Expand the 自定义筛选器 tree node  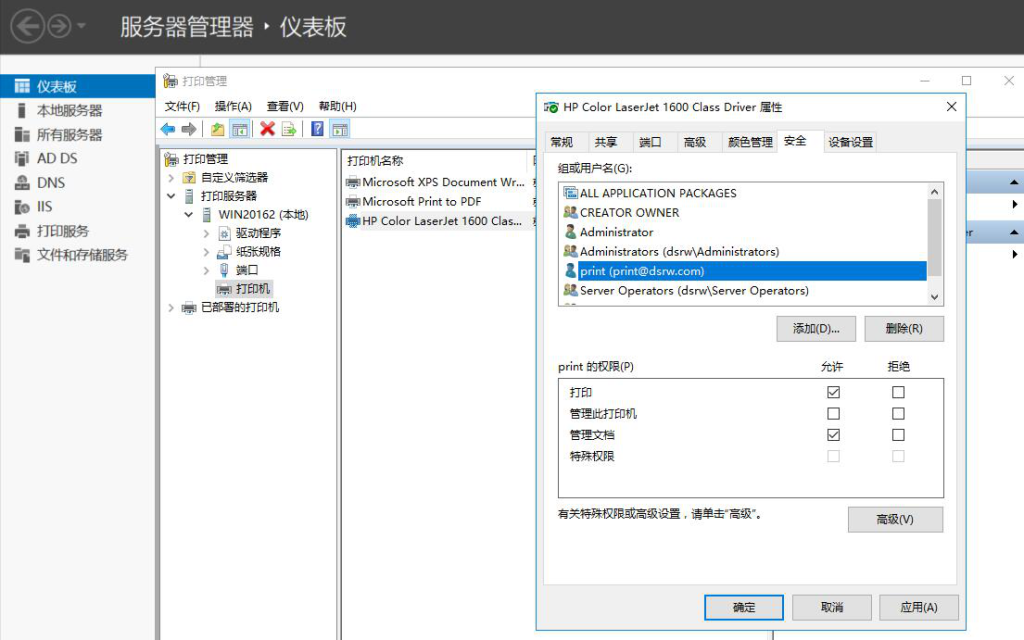pos(171,178)
